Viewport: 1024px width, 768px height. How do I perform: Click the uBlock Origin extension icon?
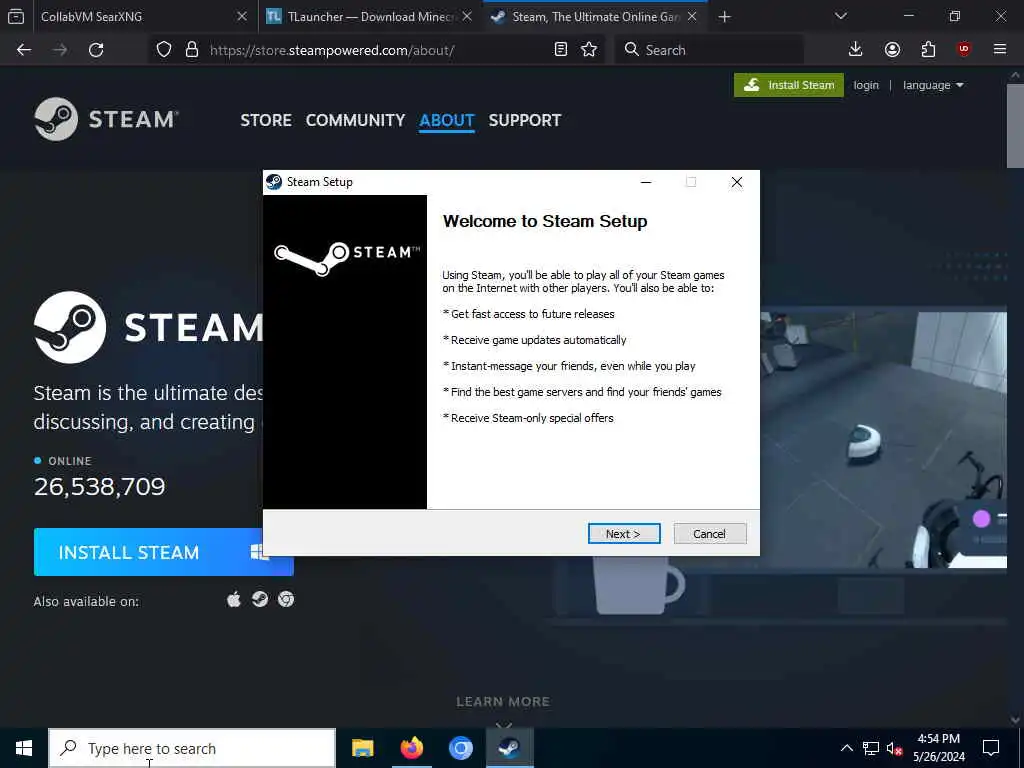point(964,50)
